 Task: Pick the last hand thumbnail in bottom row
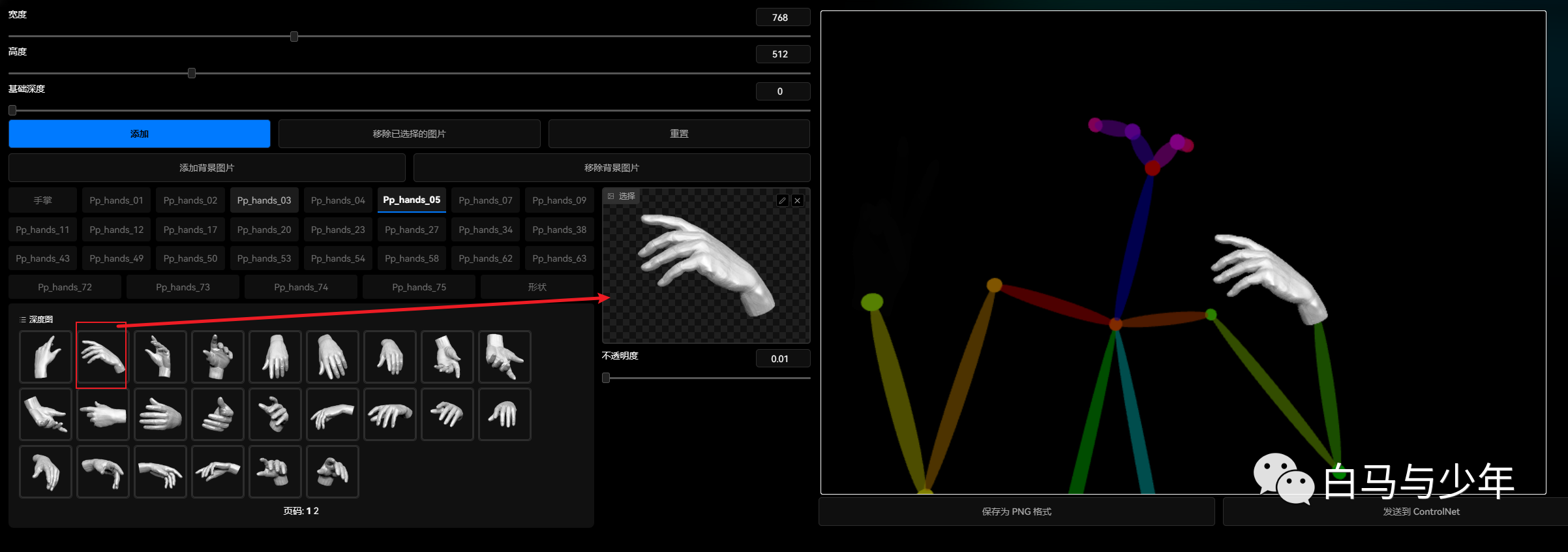[332, 472]
